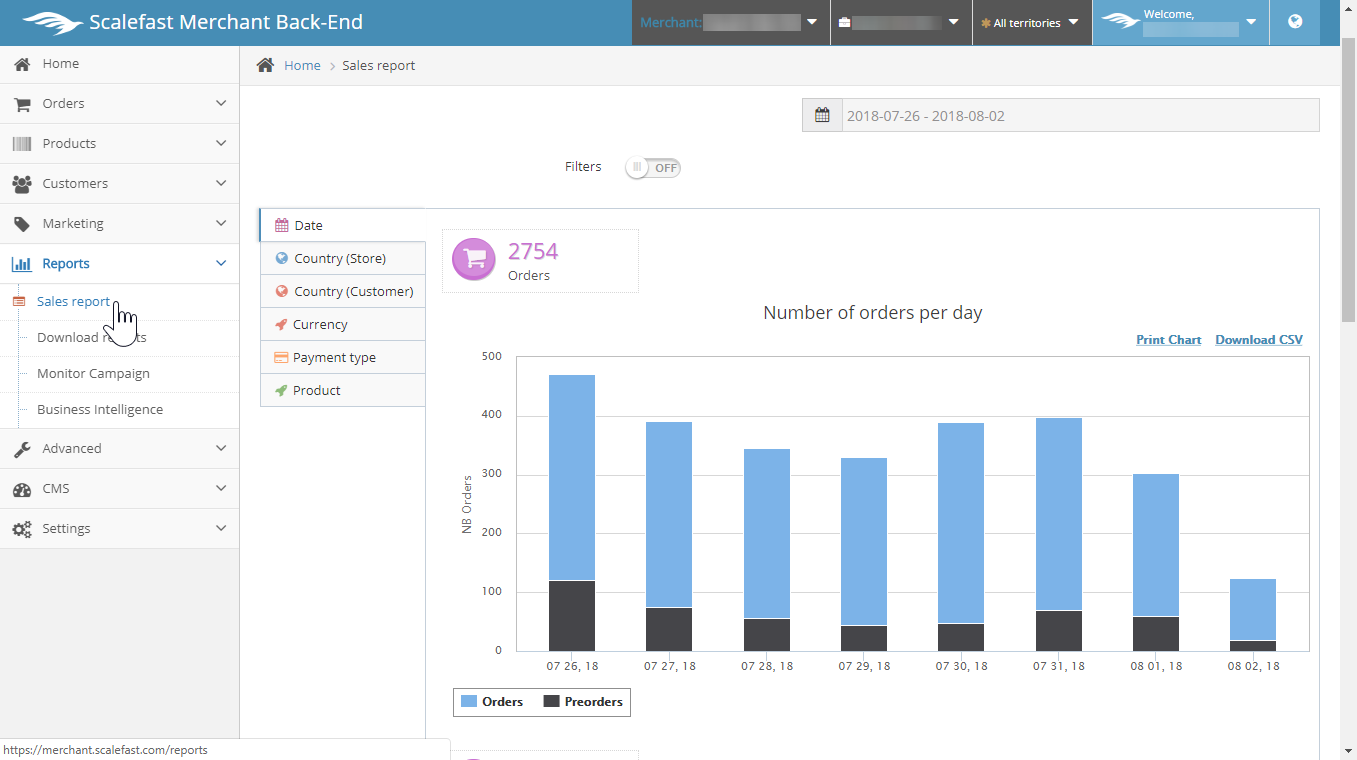The height and width of the screenshot is (760, 1357).
Task: Expand the Products menu chevron
Action: coord(221,143)
